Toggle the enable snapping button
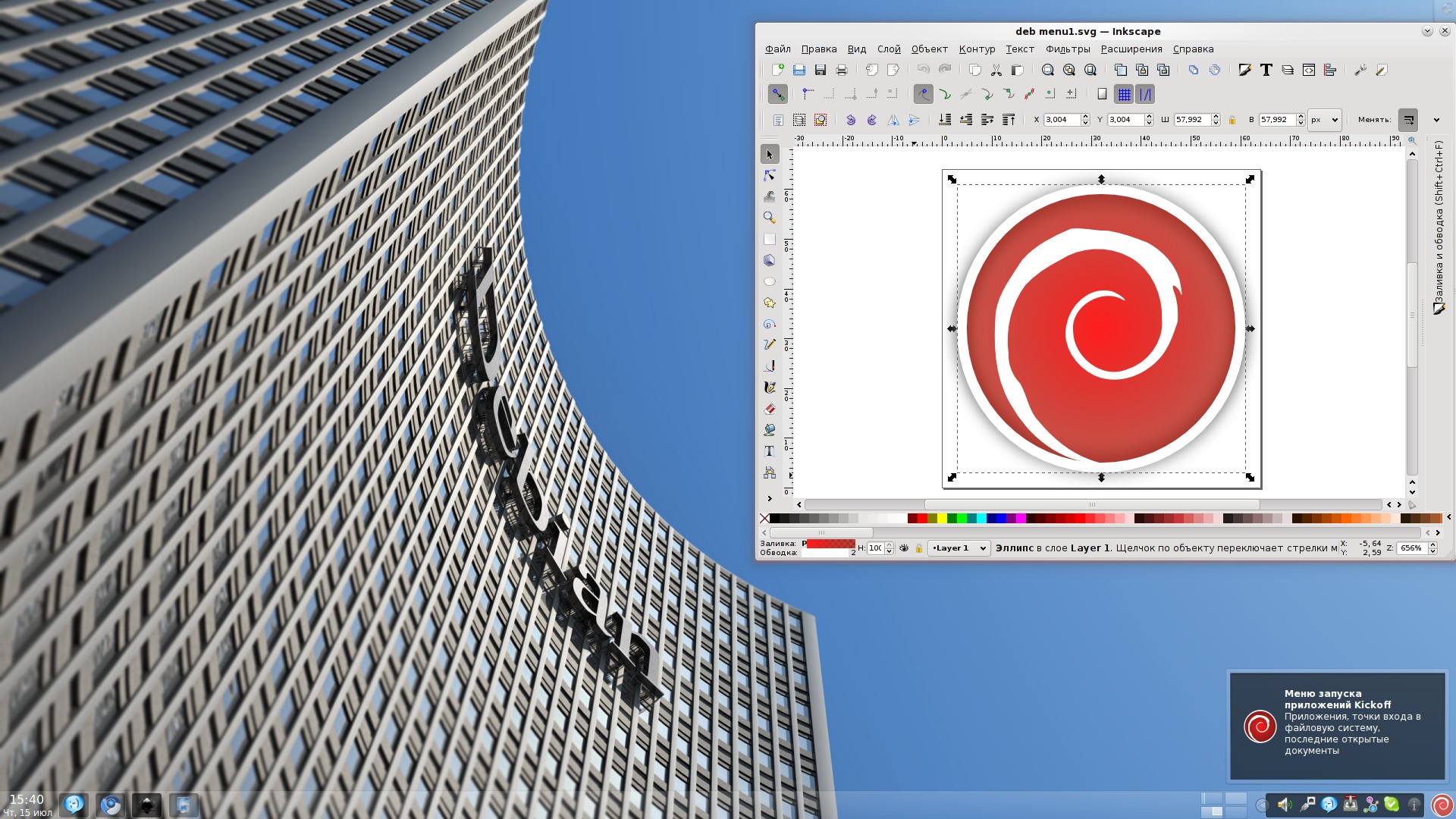1456x819 pixels. click(777, 94)
